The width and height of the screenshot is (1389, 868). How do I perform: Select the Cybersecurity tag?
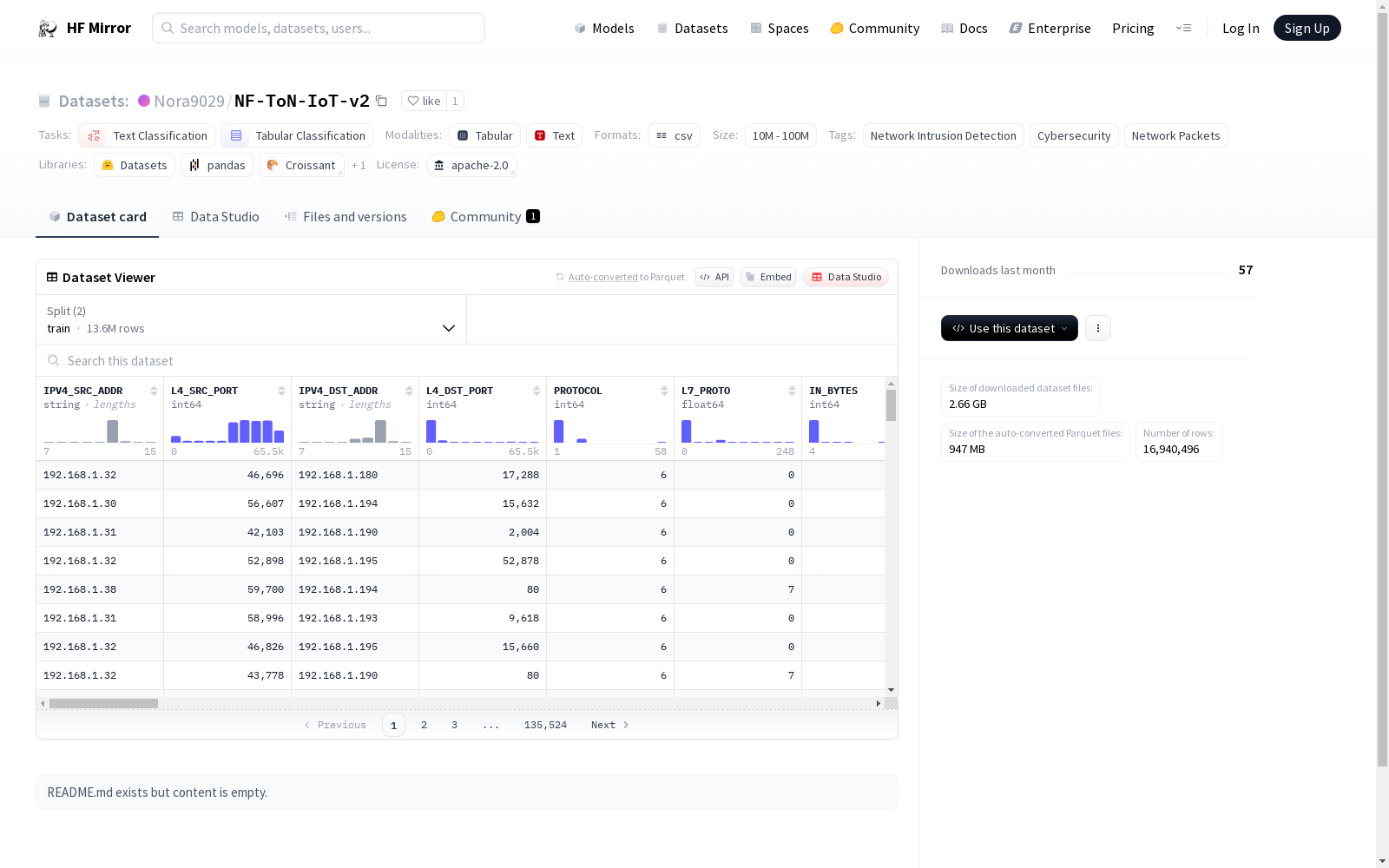click(1074, 135)
